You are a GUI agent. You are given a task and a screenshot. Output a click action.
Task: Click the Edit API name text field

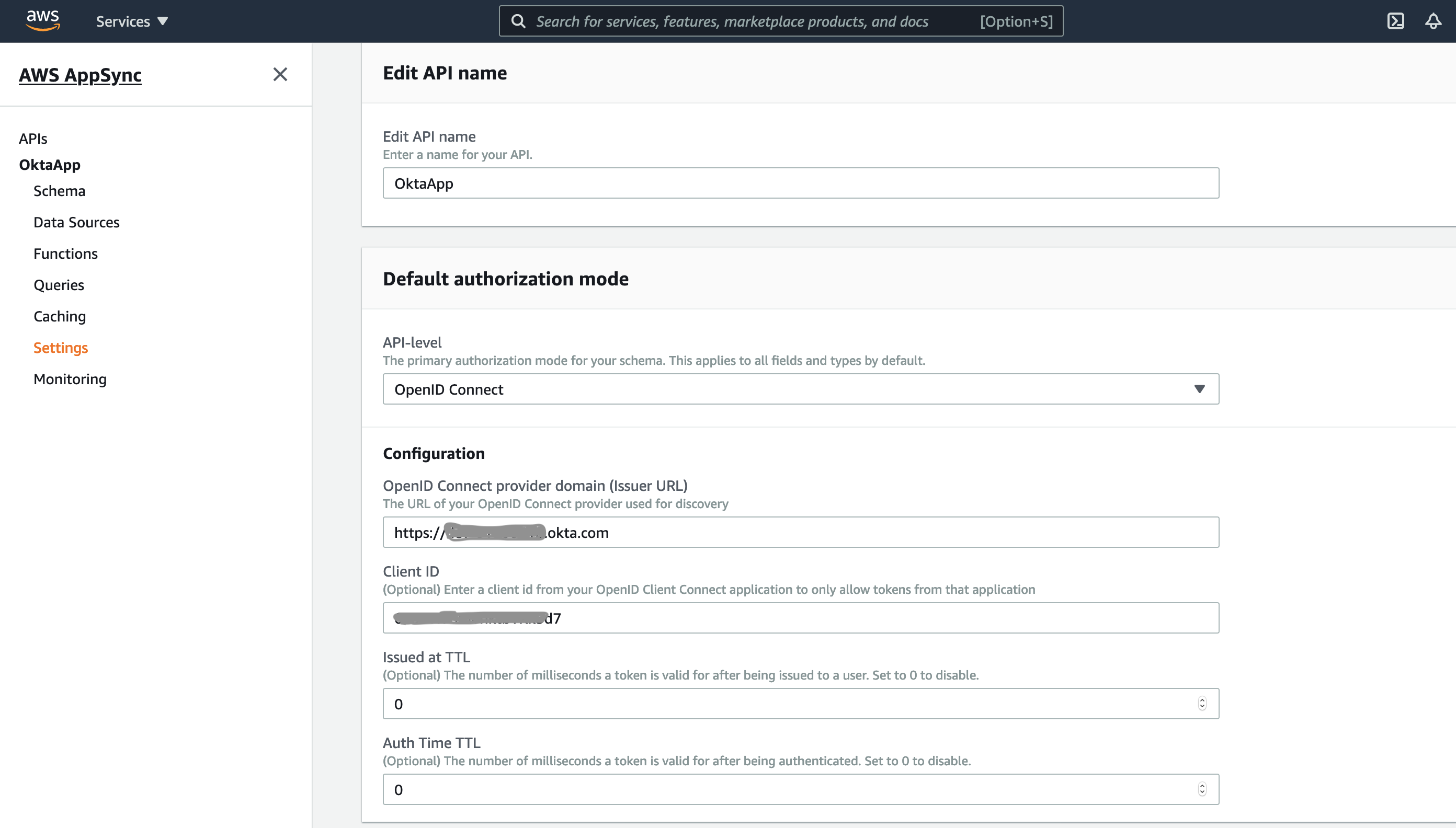pos(801,183)
